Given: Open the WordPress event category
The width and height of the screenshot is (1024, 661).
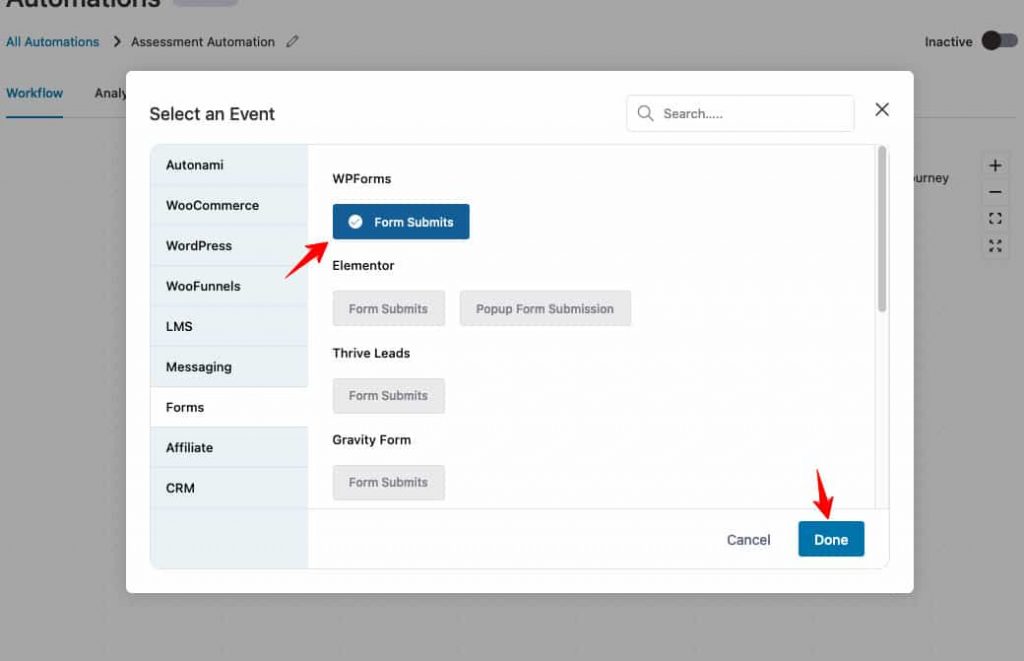Looking at the screenshot, I should point(229,246).
